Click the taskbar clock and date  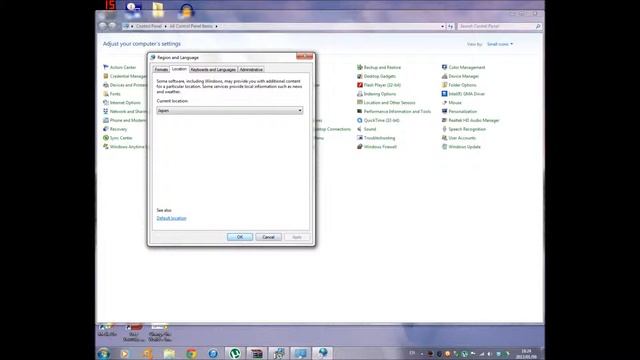[526, 354]
